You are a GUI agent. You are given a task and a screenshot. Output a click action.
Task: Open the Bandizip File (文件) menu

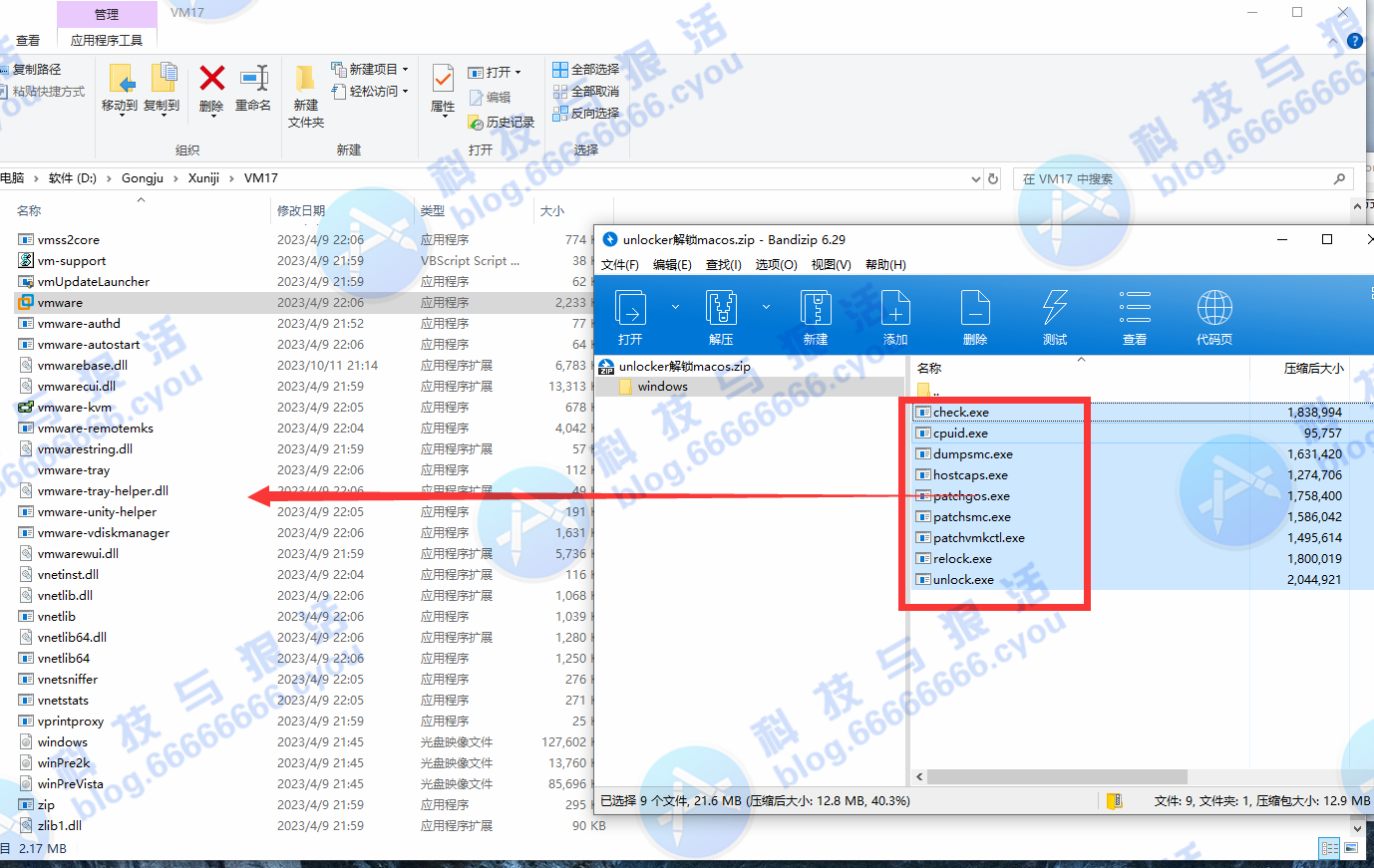click(x=620, y=264)
